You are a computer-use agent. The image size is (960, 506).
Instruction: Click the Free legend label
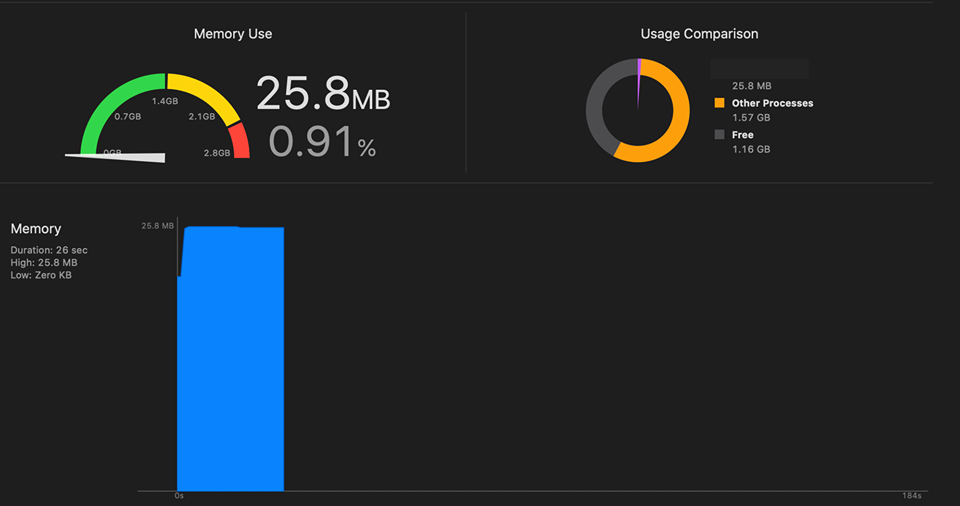point(743,135)
